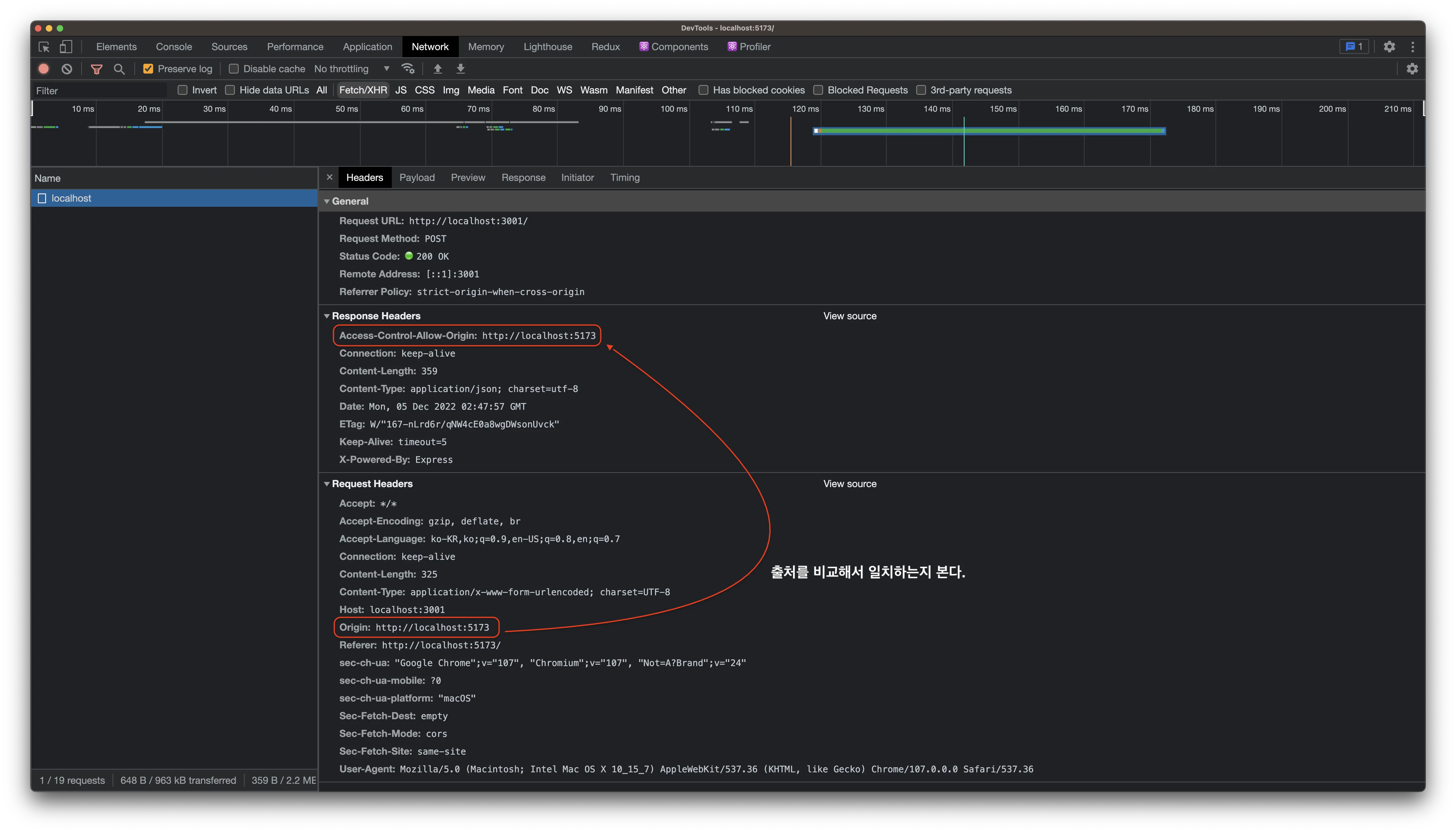The height and width of the screenshot is (832, 1456).
Task: Check the Hide data URLs checkbox
Action: tap(230, 90)
